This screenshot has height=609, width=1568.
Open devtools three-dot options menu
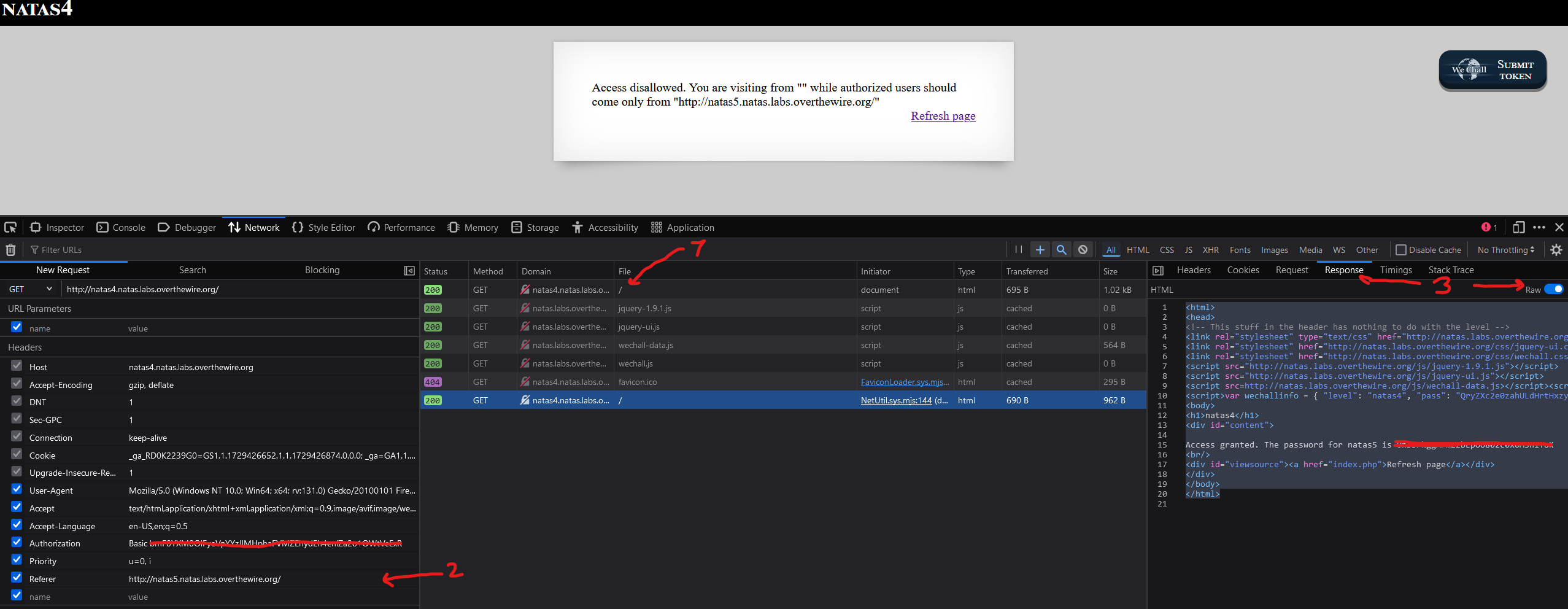tap(1539, 227)
